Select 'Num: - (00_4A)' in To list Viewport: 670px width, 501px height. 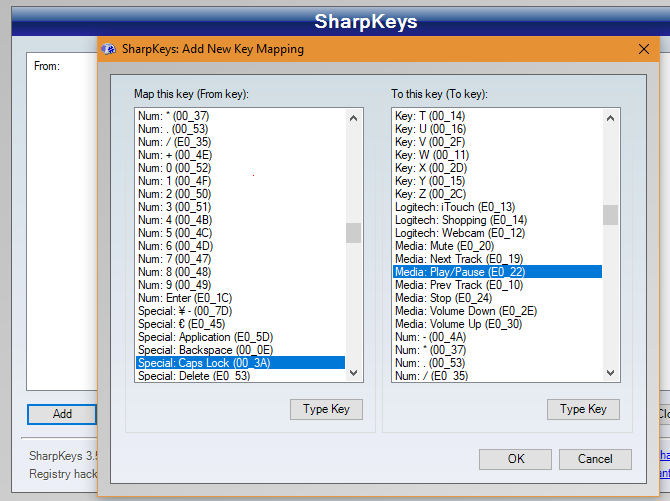[x=497, y=337]
